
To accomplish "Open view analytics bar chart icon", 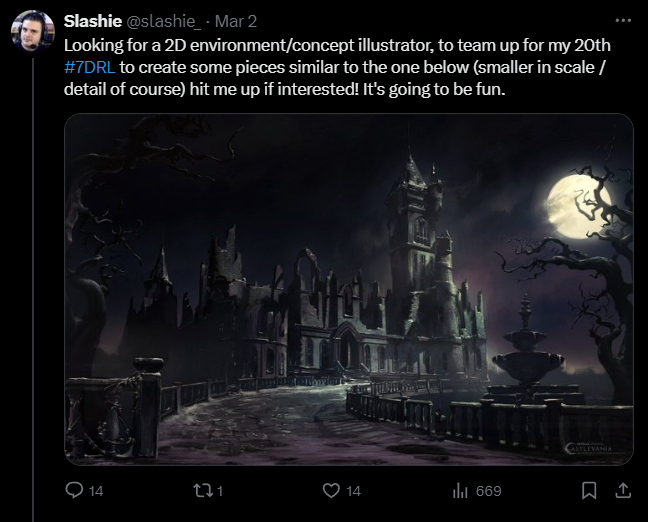I will (461, 491).
